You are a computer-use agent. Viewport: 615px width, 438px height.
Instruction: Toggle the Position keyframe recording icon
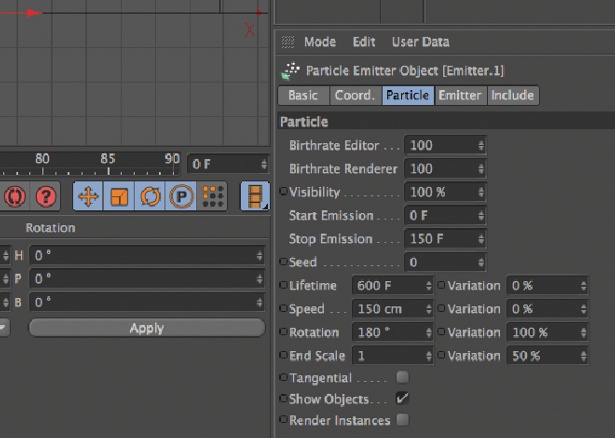[88, 196]
